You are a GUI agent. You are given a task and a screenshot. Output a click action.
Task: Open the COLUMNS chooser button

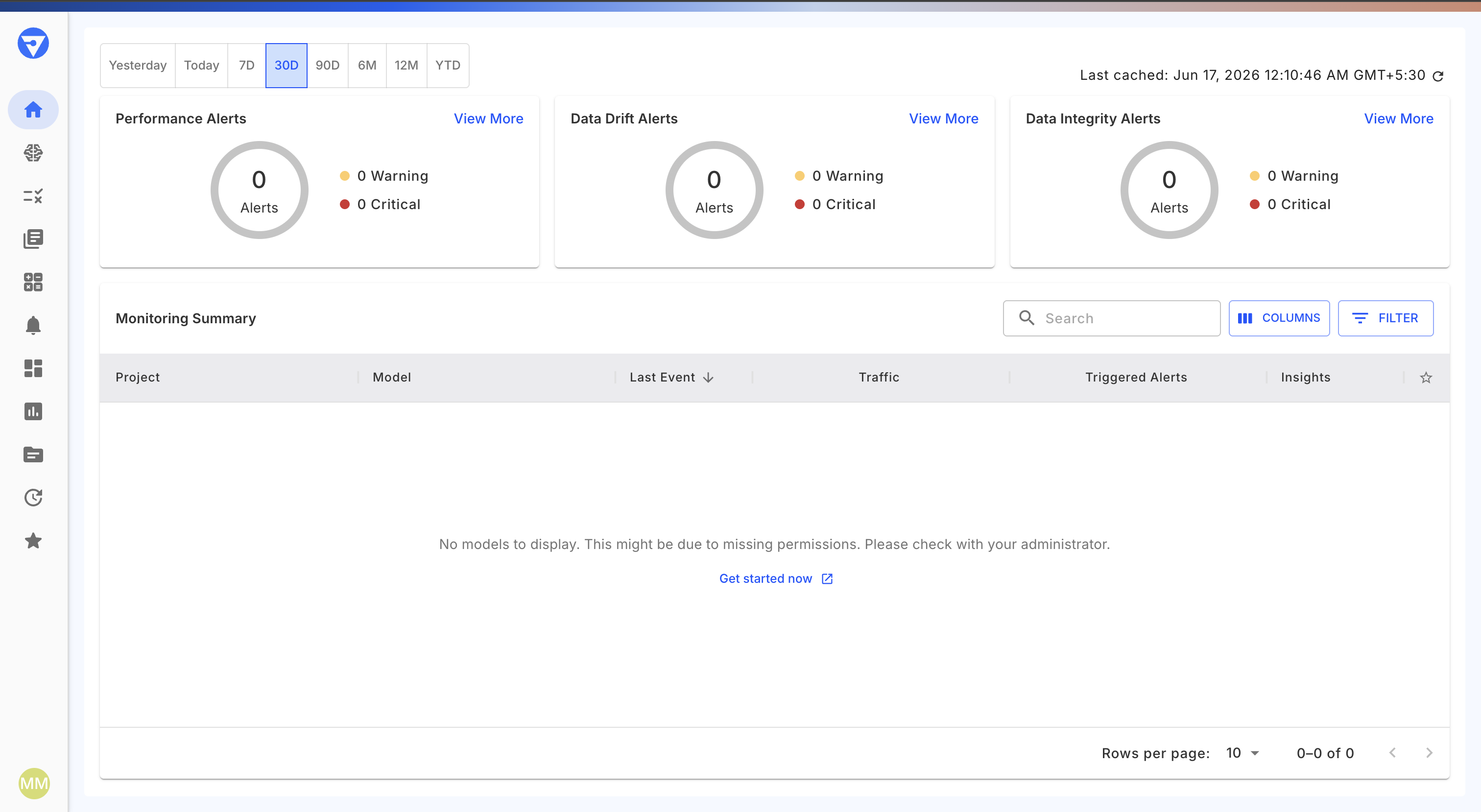point(1279,318)
